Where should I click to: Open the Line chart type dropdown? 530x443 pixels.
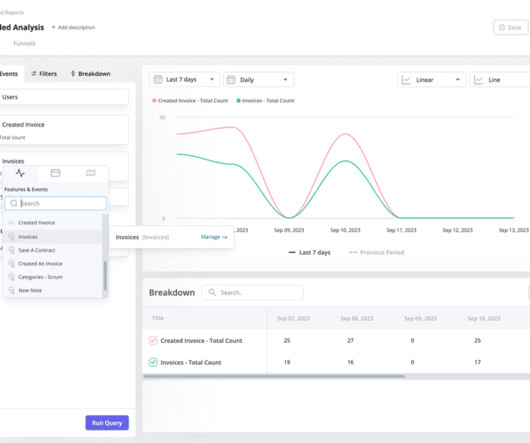(x=500, y=80)
